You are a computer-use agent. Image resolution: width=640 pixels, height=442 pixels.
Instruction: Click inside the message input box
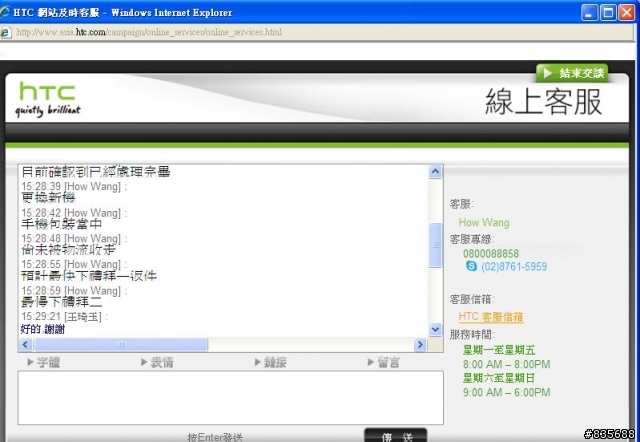click(x=231, y=398)
